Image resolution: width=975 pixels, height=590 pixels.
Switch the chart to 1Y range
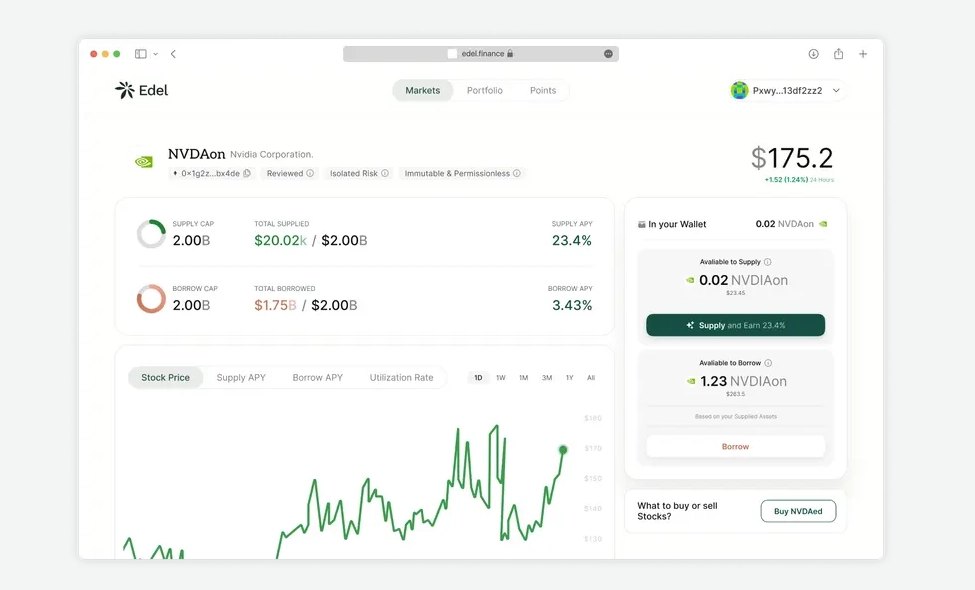[x=569, y=377]
